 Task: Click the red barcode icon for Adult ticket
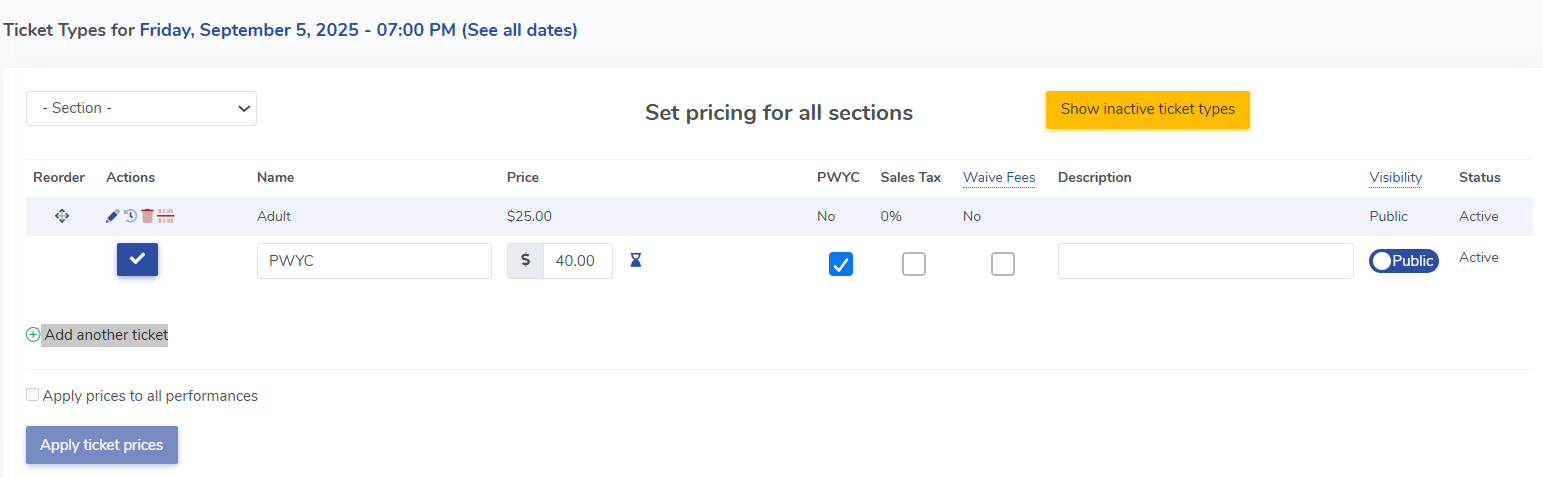click(166, 216)
